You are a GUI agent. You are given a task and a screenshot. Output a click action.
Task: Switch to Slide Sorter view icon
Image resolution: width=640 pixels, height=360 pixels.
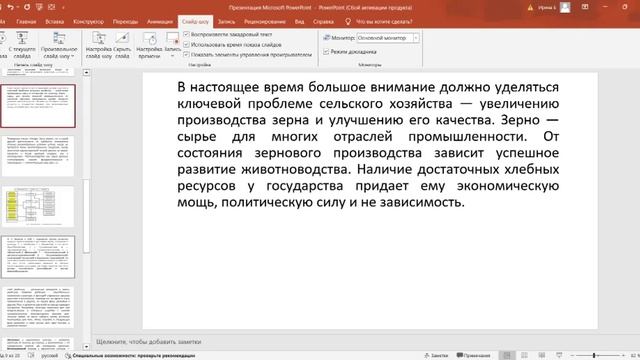tap(524, 356)
